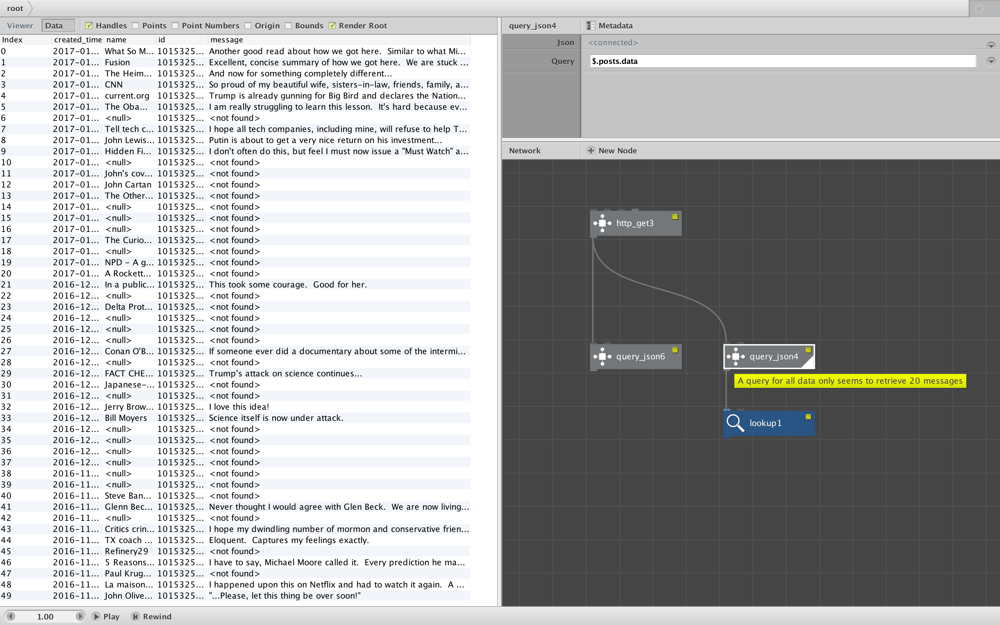Click the query_json6 node icon
Viewport: 1000px width, 625px height.
[x=602, y=357]
